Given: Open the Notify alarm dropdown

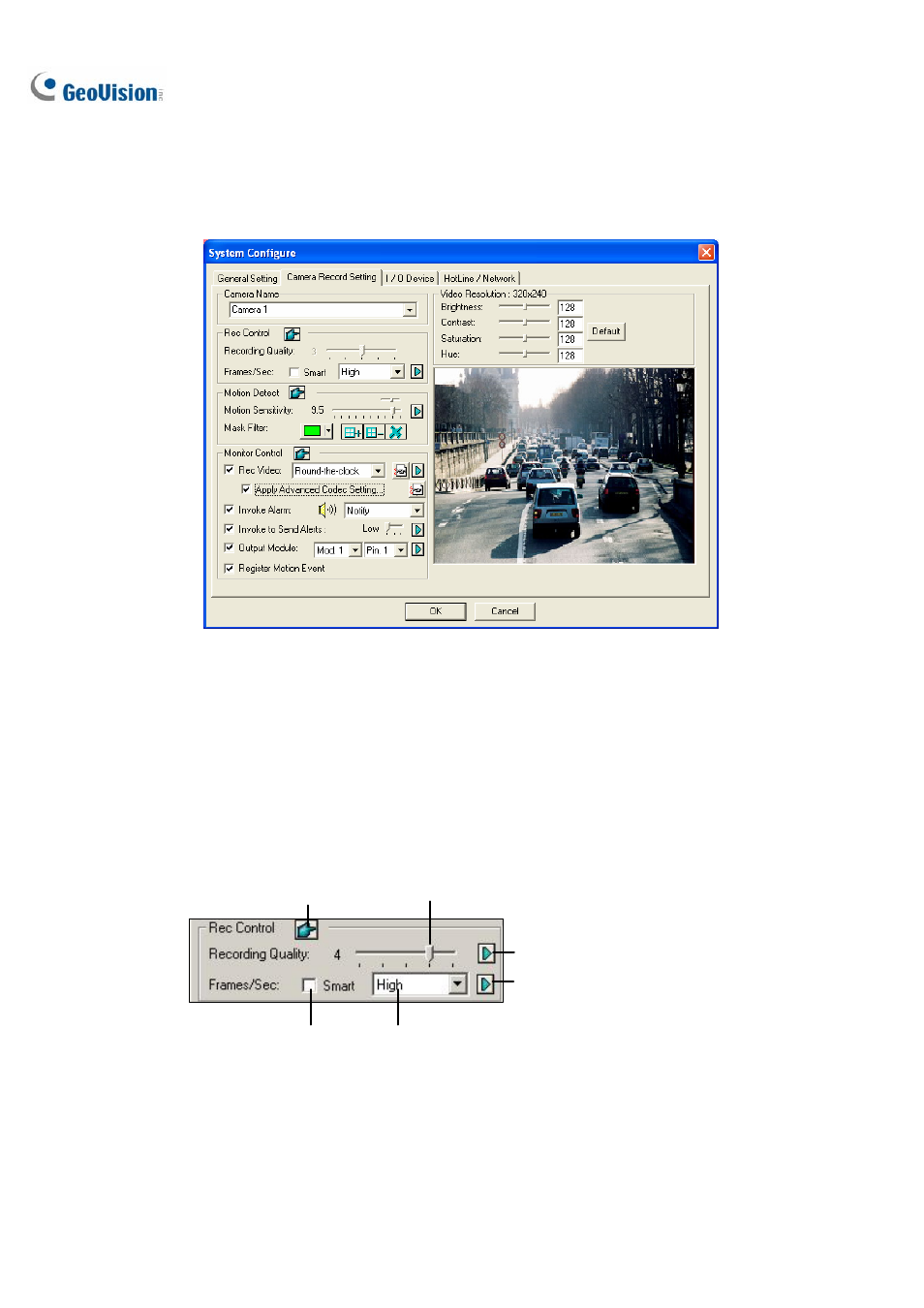Looking at the screenshot, I should (x=417, y=511).
